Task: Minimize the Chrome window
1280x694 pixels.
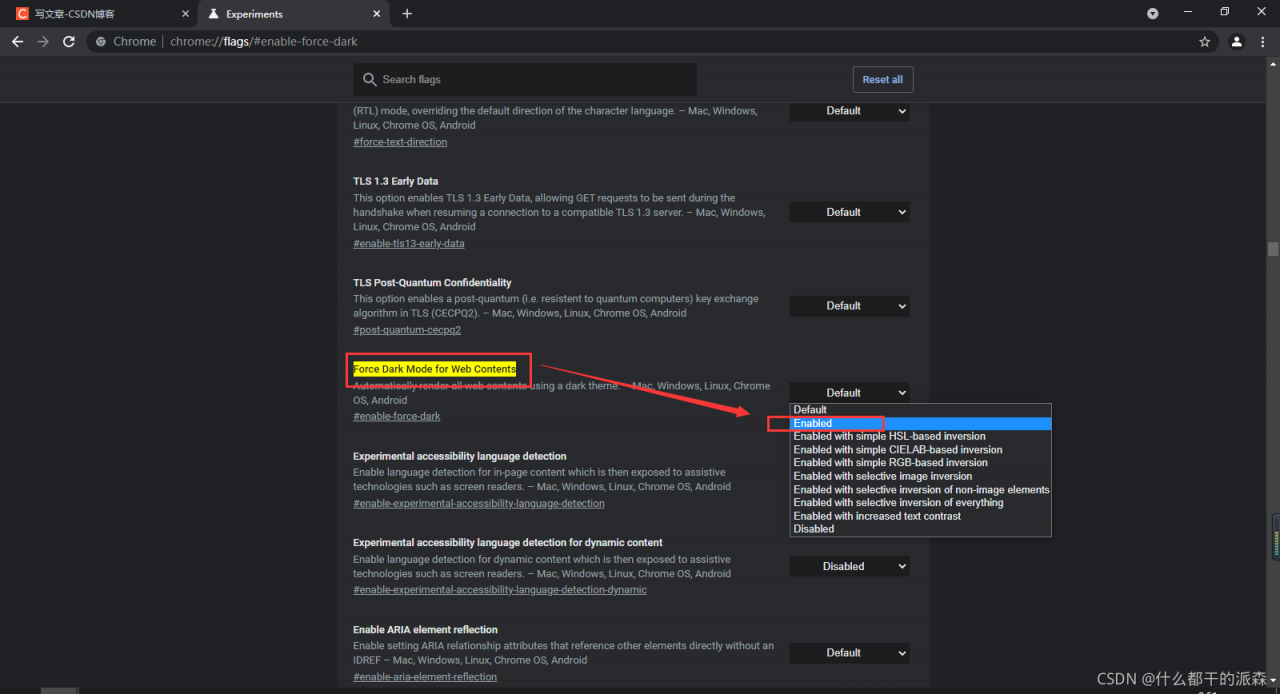Action: [1190, 12]
